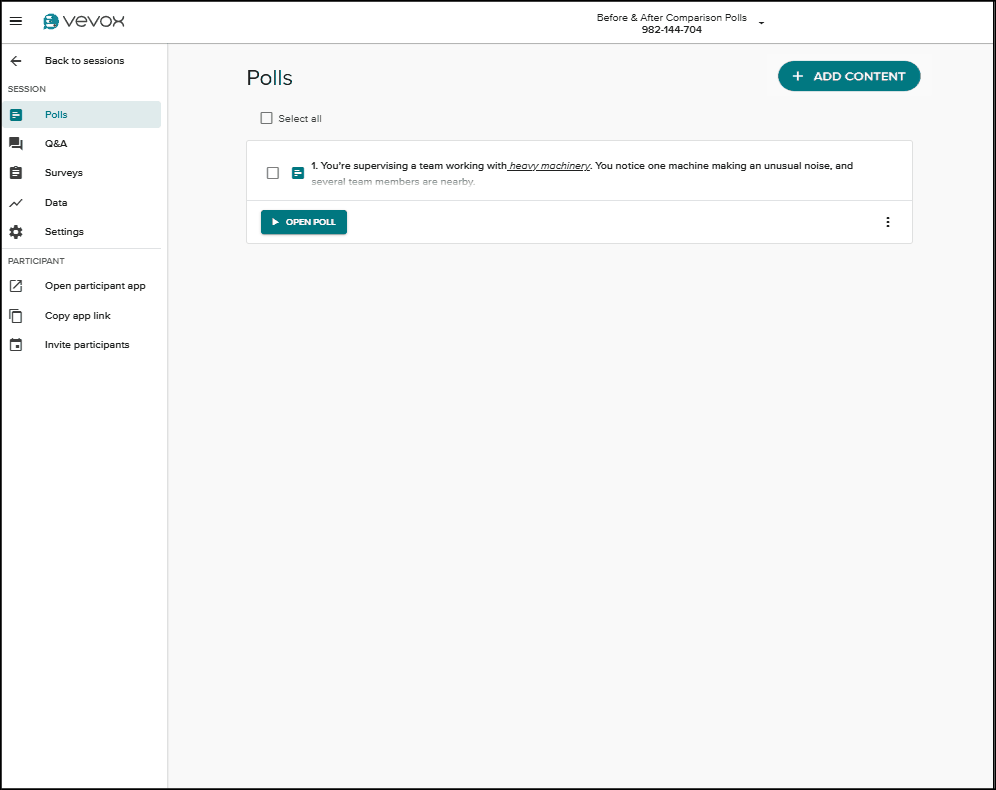Click the Settings gear icon
Viewport: 996px width, 790px height.
pos(16,232)
